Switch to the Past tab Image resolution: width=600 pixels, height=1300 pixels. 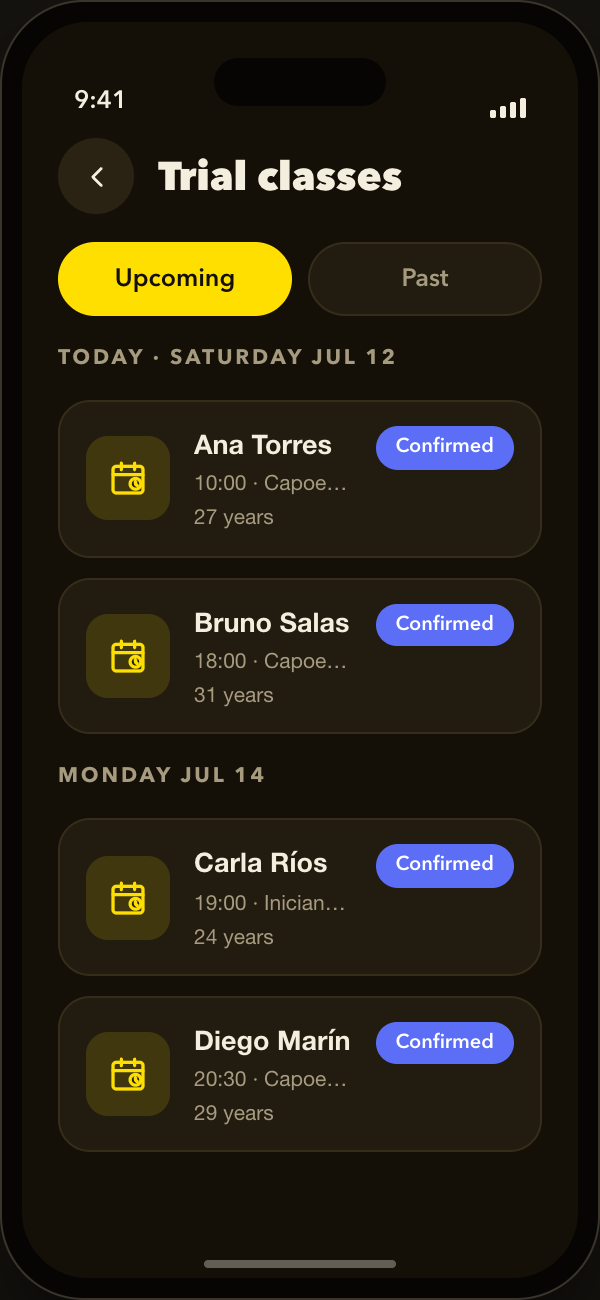point(425,279)
